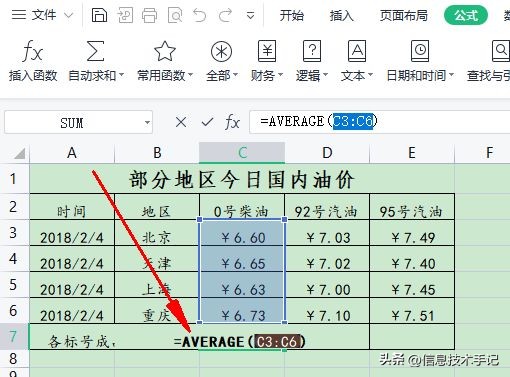
Task: Select column B header
Action: pos(157,153)
